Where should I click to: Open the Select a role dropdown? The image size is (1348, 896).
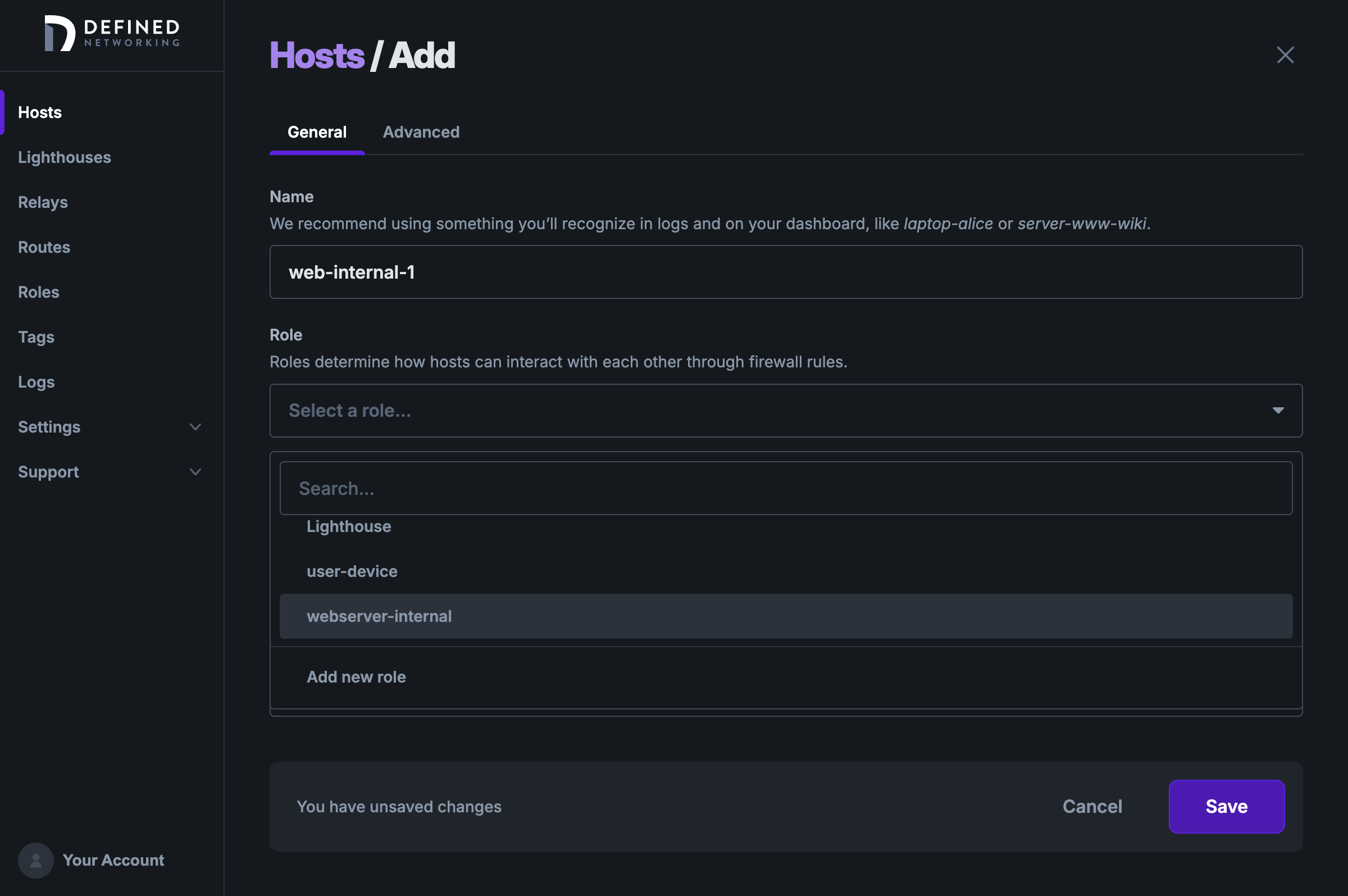(x=786, y=410)
